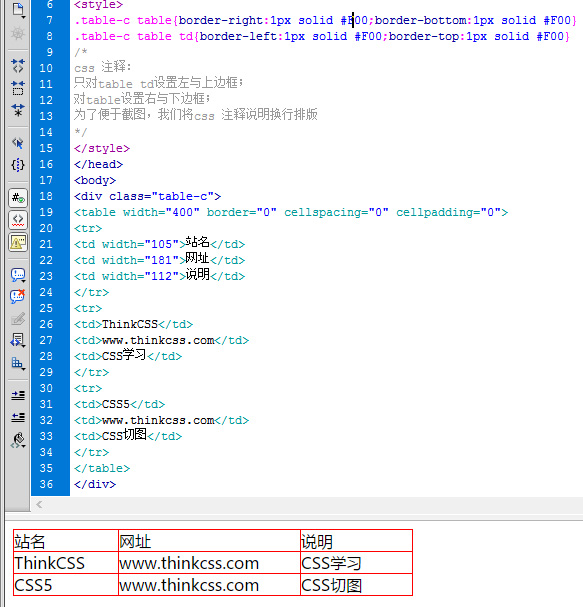The width and height of the screenshot is (583, 607).
Task: Click the .table-c table td CSS rule
Action: [x=322, y=36]
